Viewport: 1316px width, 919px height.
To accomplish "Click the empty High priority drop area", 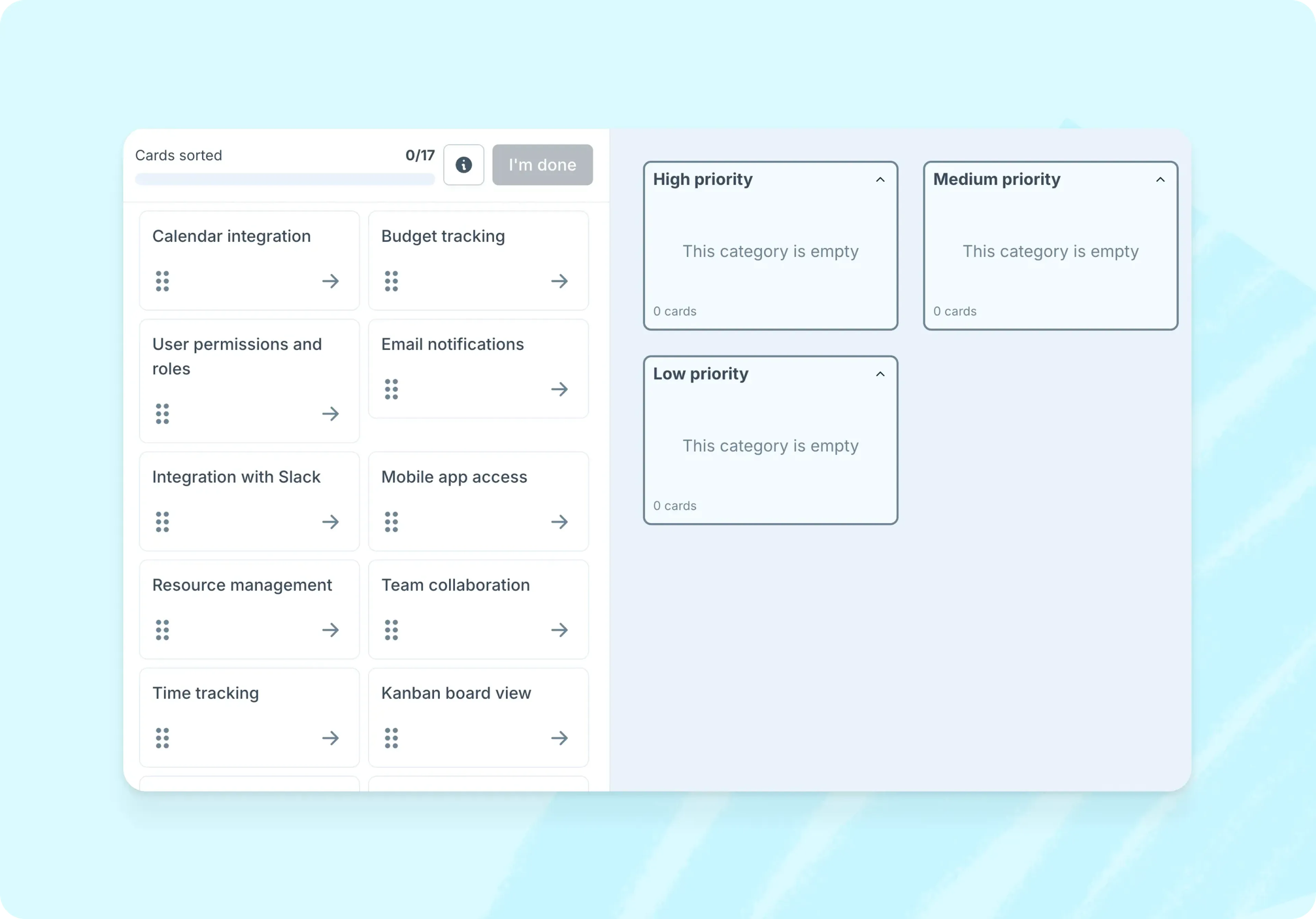I will (770, 251).
